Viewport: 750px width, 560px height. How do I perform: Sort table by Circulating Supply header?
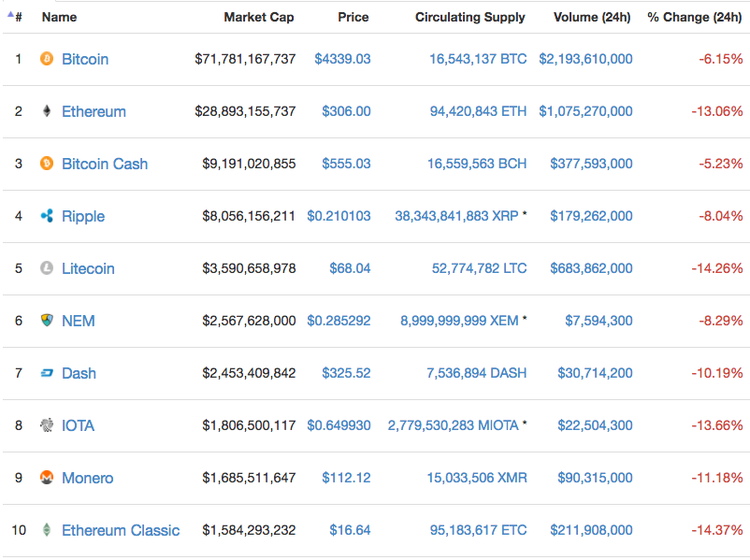point(470,17)
